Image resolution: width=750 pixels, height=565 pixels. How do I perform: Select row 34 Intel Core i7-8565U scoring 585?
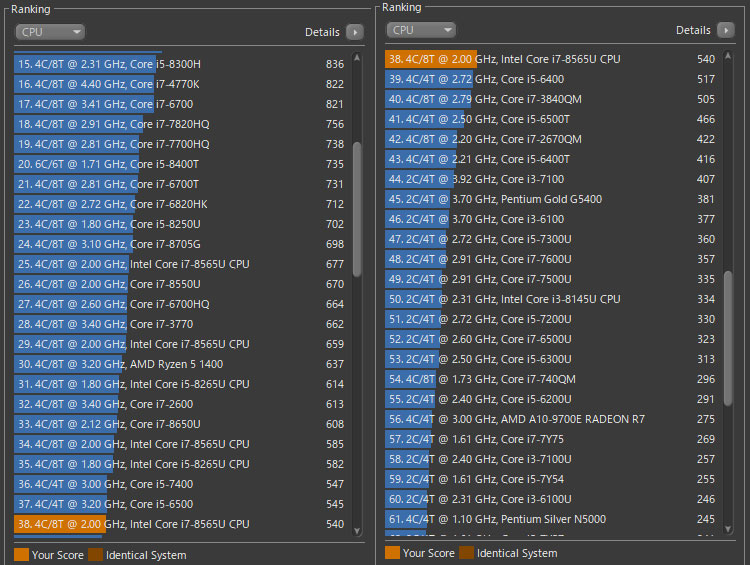[x=181, y=444]
